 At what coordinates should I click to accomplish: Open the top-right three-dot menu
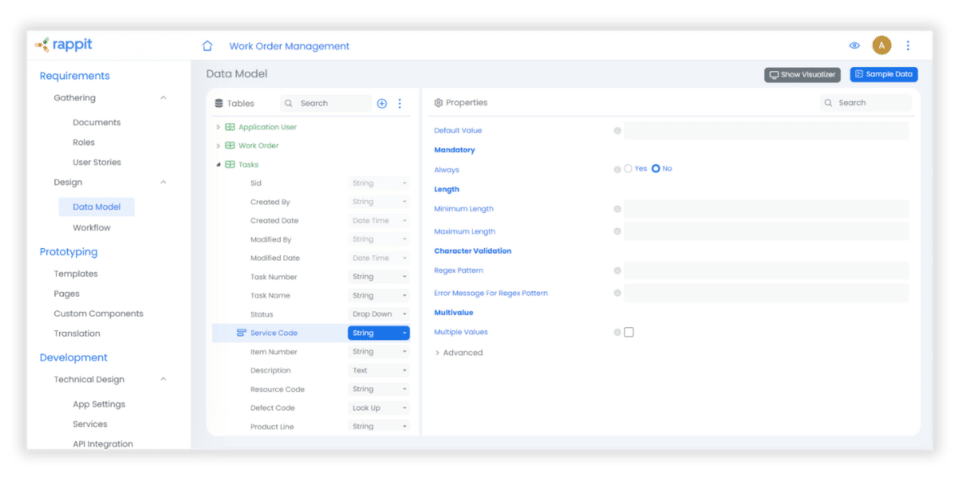[x=908, y=46]
